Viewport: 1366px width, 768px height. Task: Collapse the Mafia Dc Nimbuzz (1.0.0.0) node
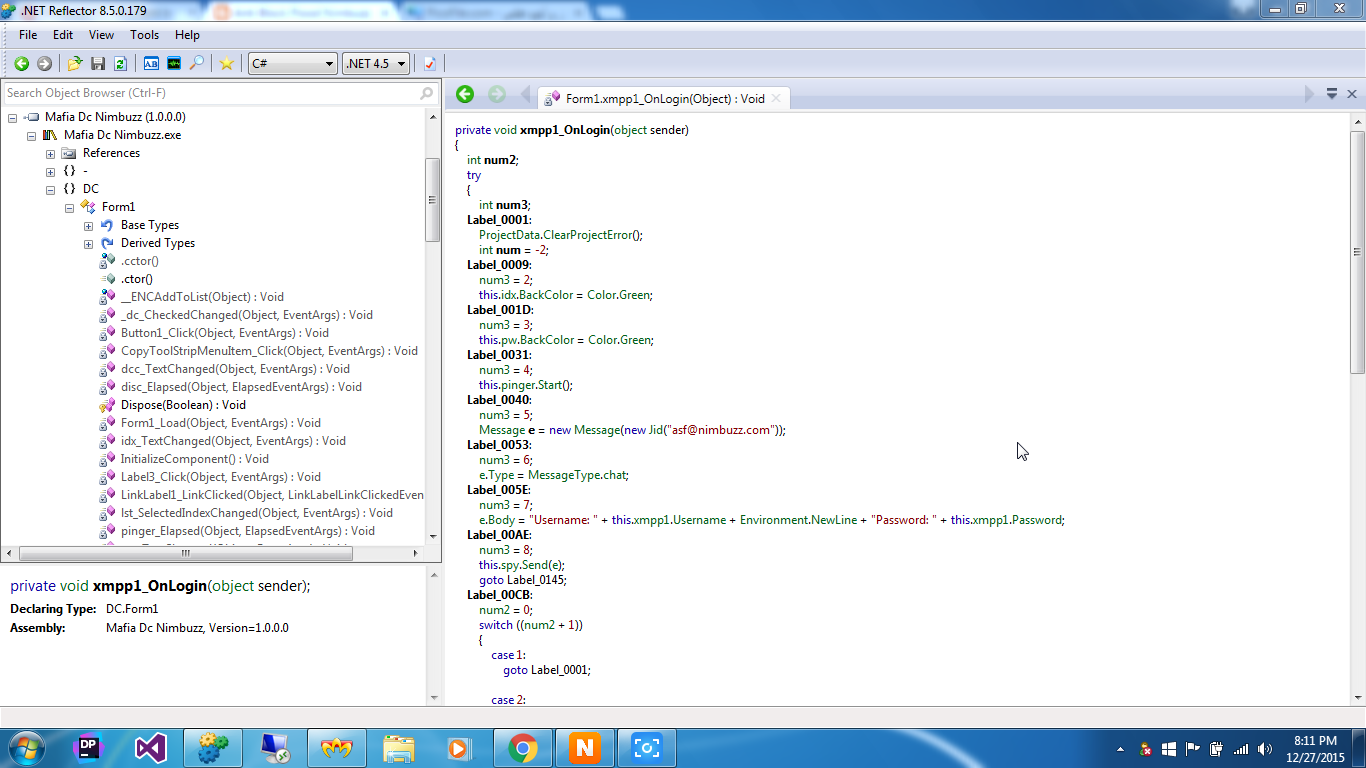13,117
